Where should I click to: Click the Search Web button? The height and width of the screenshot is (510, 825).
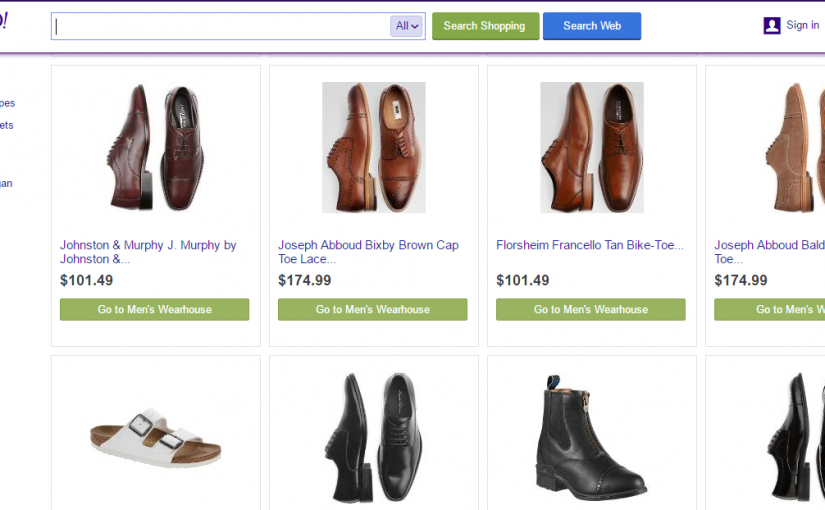click(x=592, y=26)
